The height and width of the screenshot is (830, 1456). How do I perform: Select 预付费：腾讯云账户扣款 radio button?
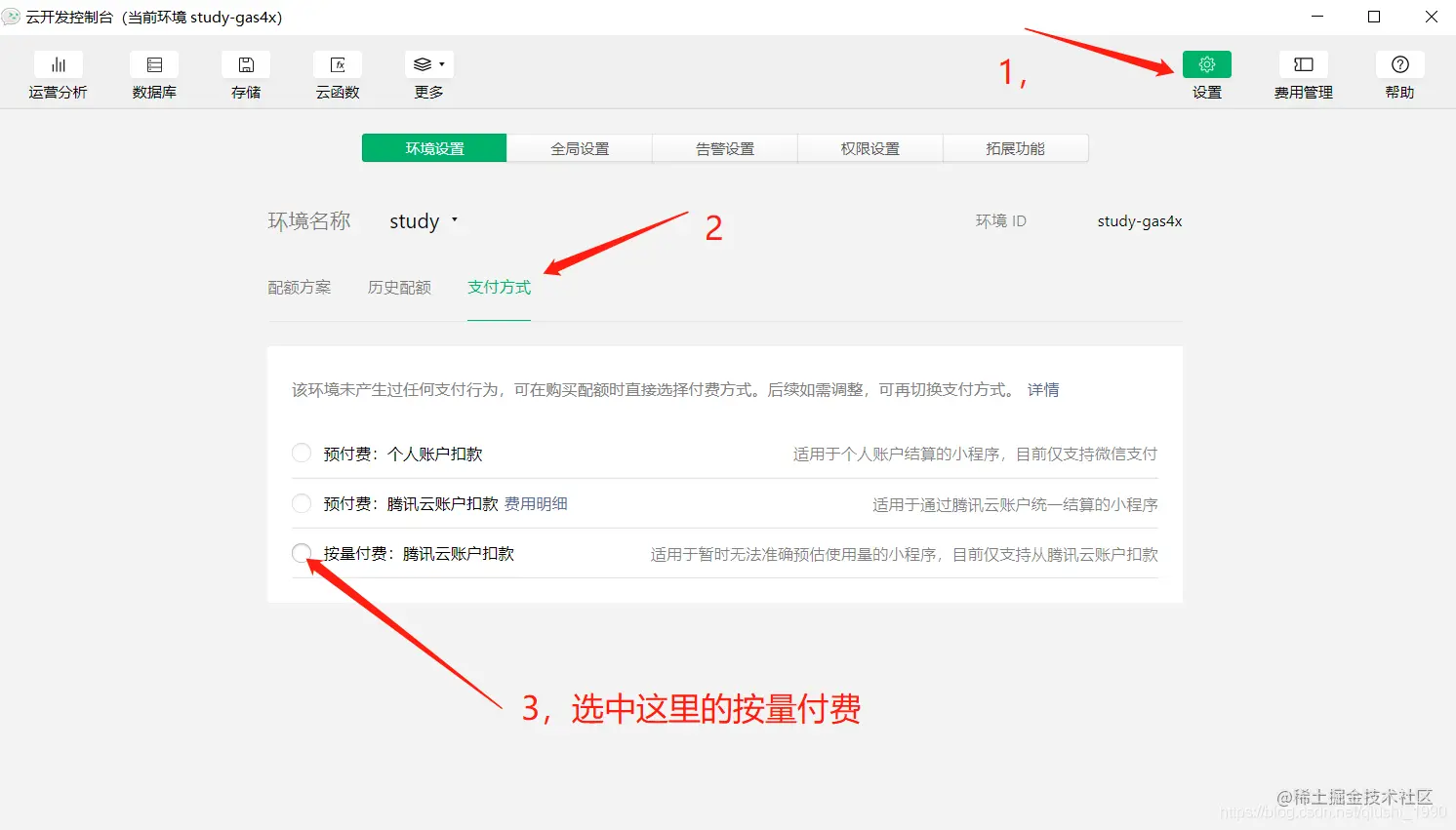tap(302, 503)
